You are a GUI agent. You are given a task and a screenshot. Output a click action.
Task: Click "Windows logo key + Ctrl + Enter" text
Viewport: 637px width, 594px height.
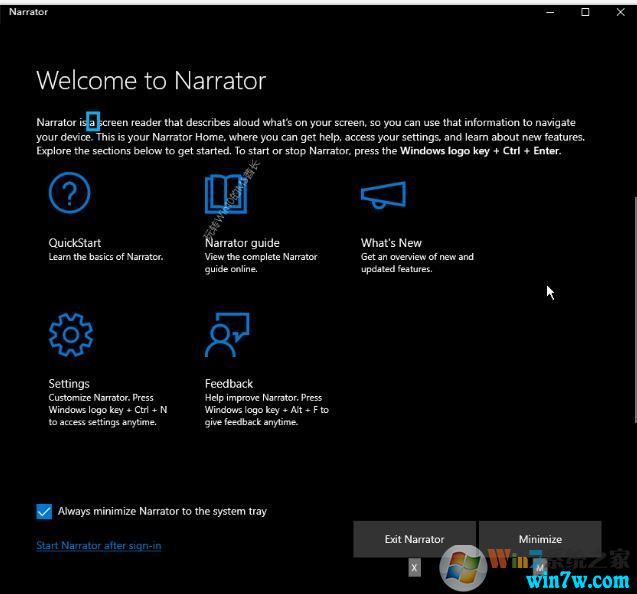480,151
